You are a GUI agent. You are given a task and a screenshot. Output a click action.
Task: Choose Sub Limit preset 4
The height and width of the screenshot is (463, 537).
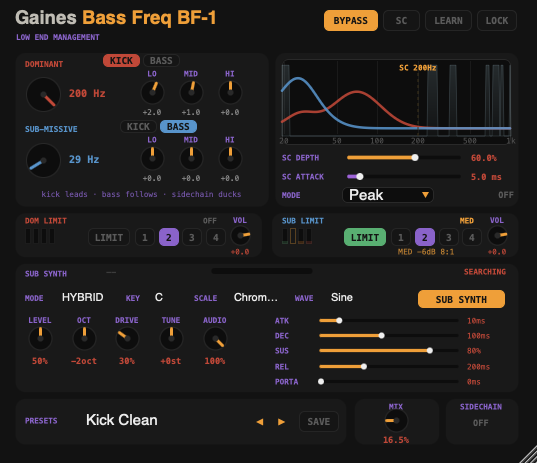(472, 237)
